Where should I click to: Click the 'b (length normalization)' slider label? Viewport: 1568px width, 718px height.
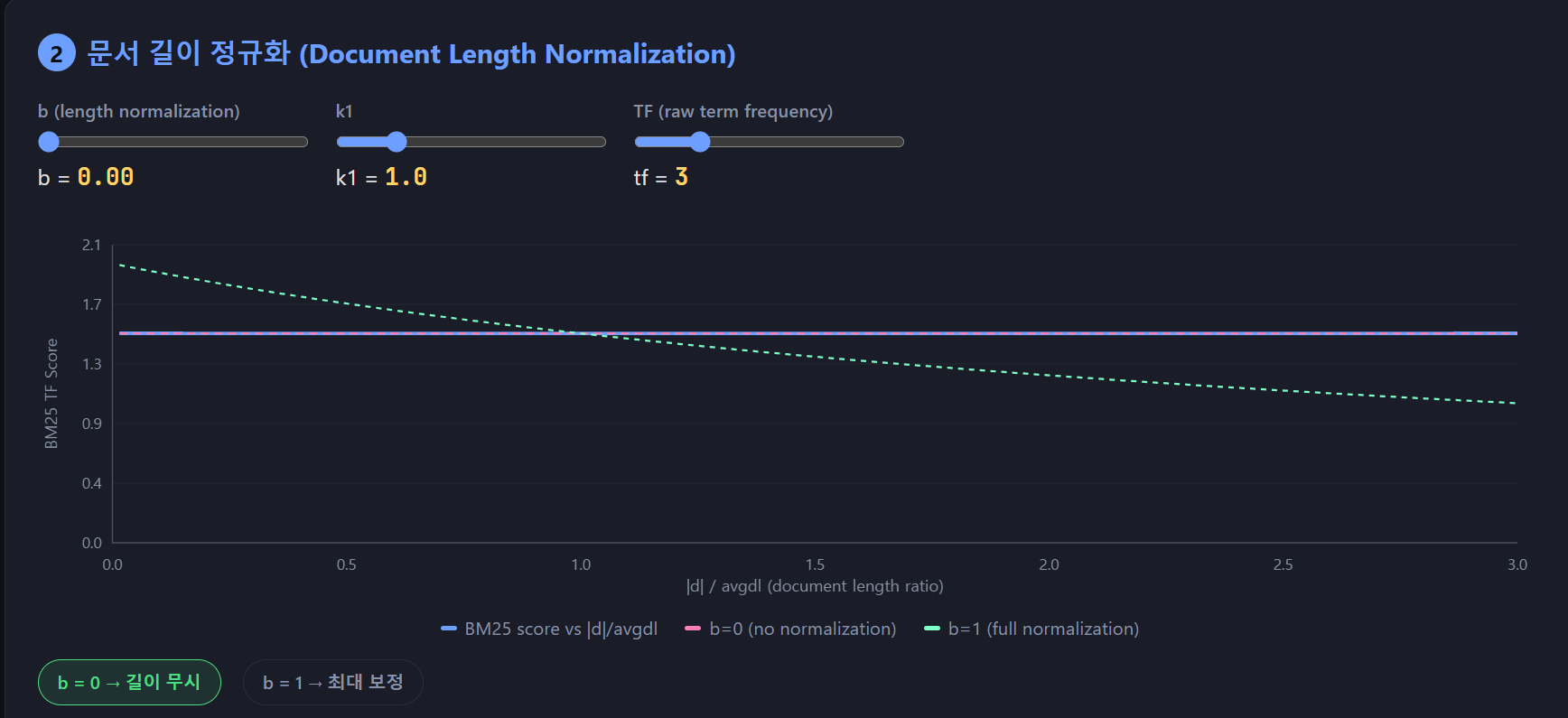click(139, 111)
